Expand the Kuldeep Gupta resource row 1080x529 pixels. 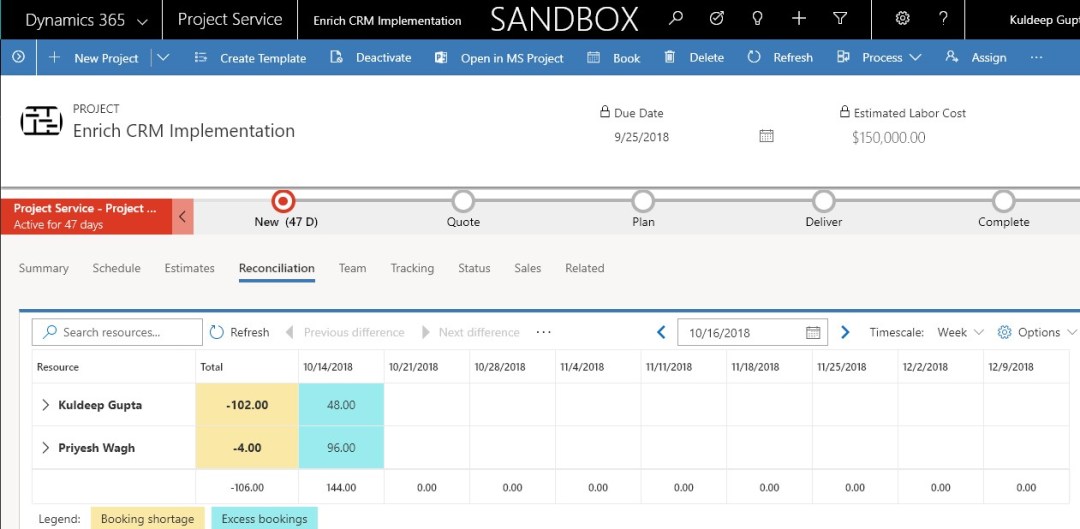45,405
